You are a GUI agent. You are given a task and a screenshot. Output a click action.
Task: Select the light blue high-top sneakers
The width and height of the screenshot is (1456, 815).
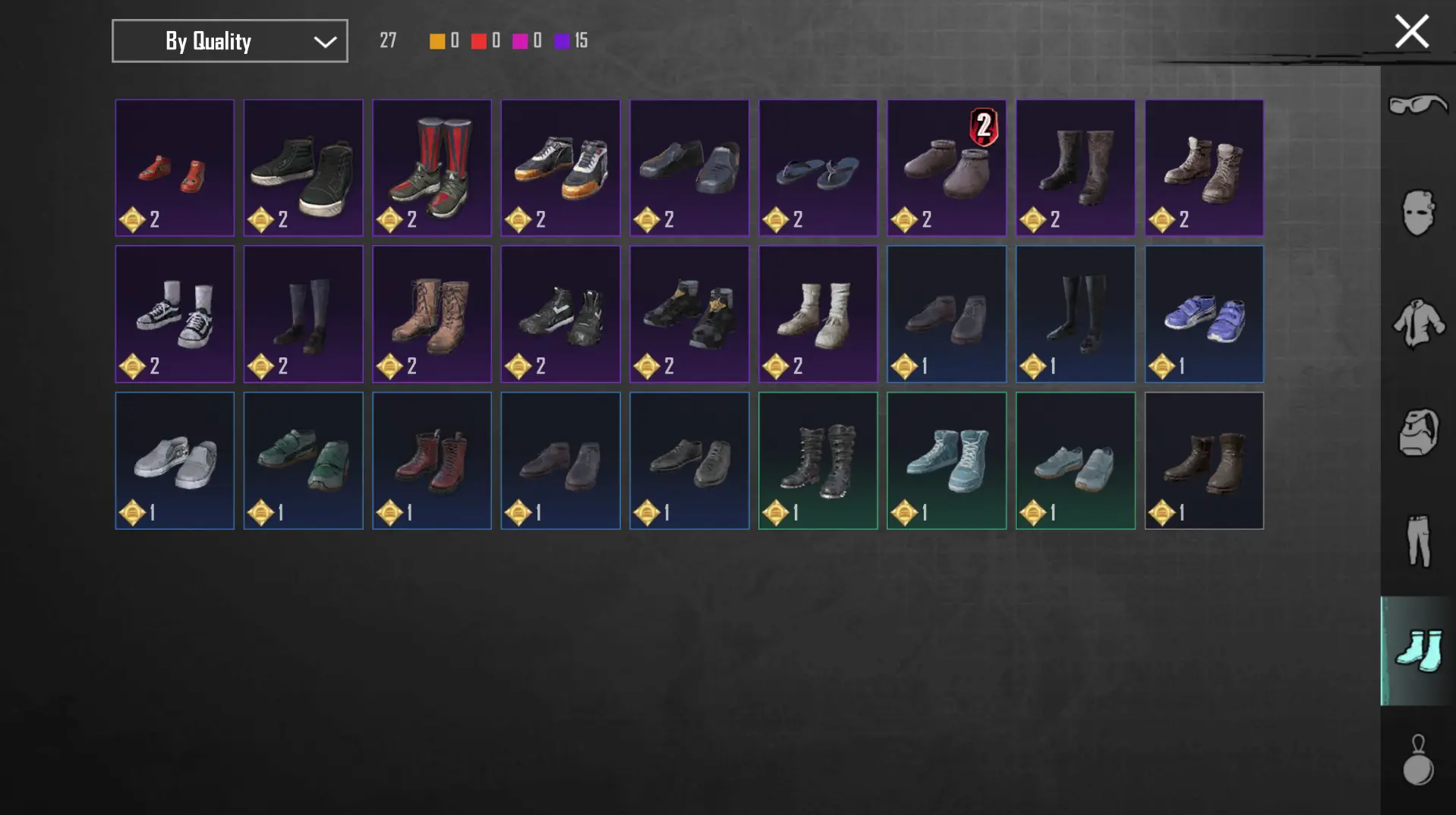tap(947, 461)
